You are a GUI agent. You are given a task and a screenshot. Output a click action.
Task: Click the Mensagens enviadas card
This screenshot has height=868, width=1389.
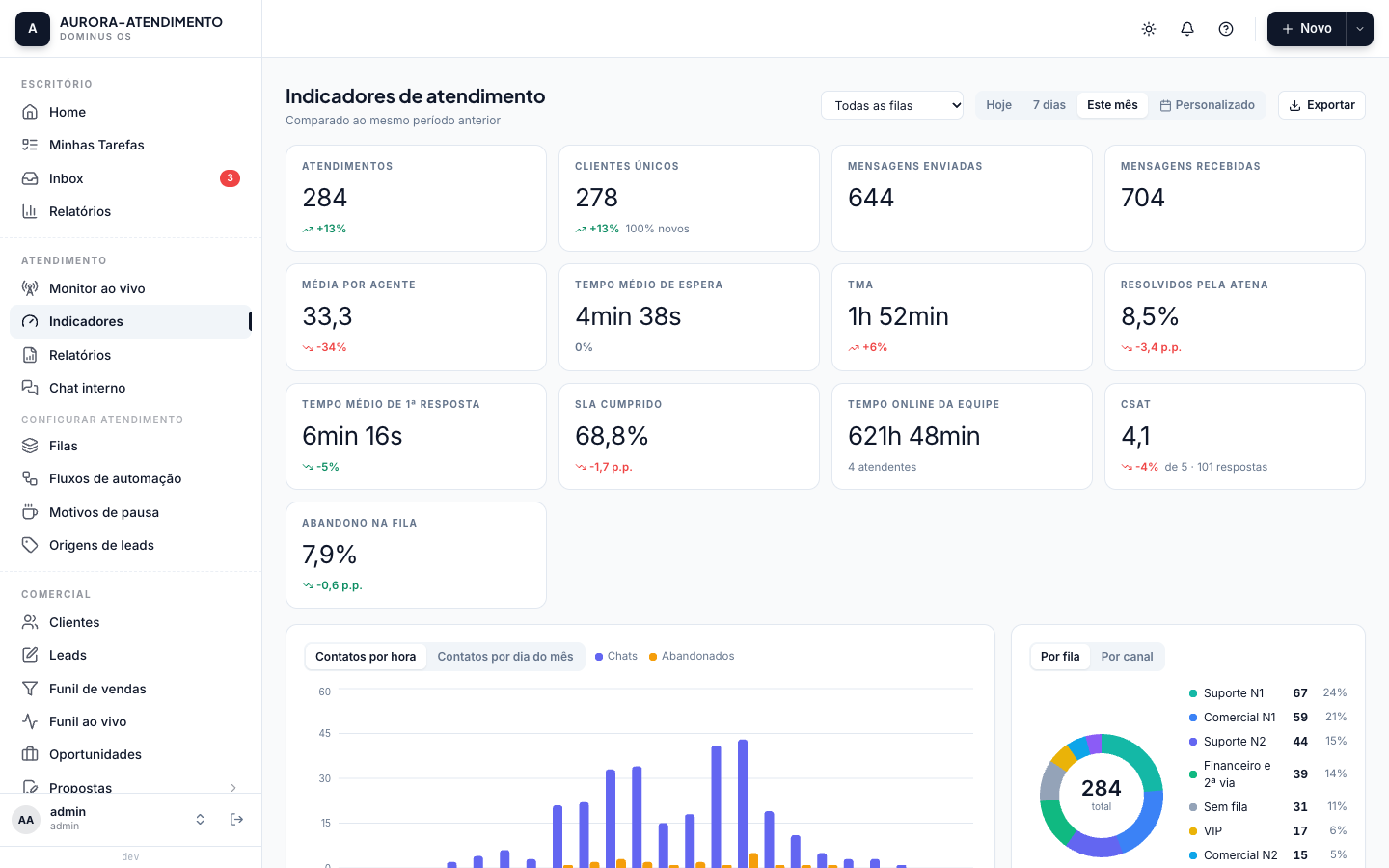click(x=962, y=199)
